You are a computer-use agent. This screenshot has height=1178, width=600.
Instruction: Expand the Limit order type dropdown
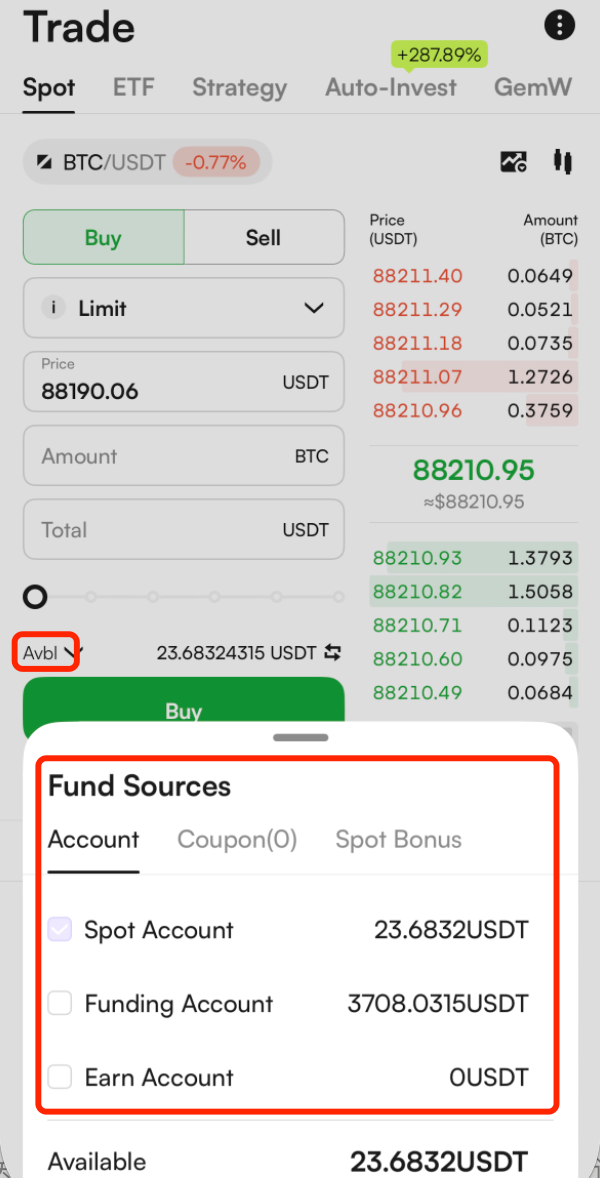313,308
